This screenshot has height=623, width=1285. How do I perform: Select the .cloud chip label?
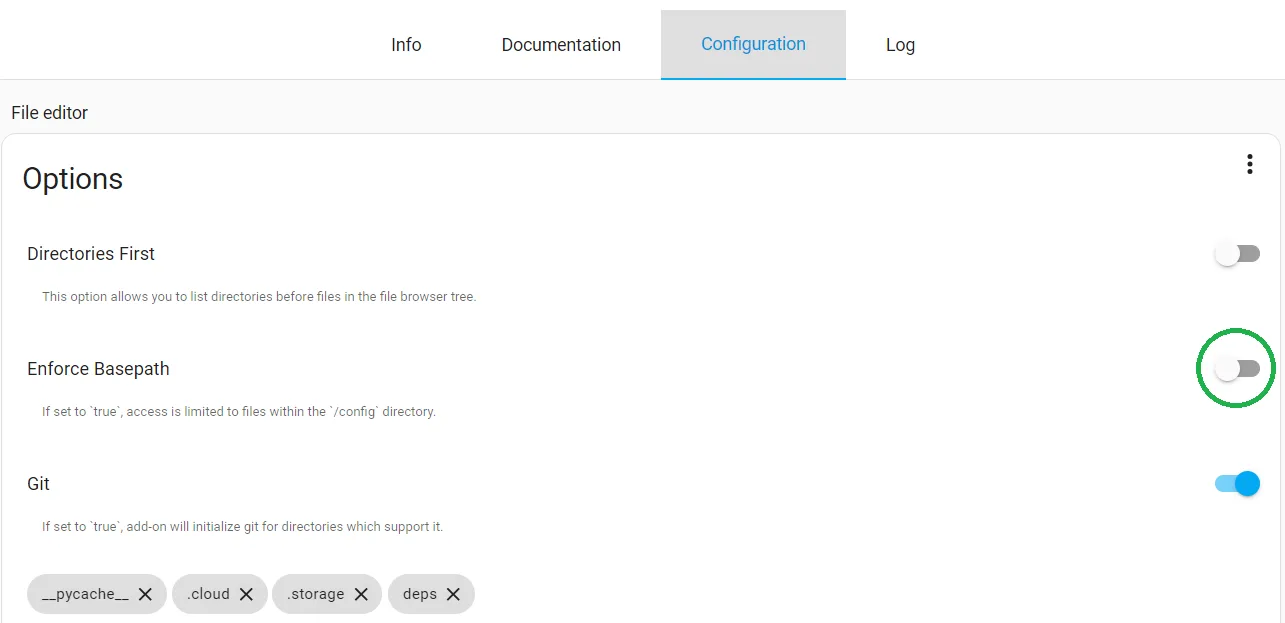[208, 594]
